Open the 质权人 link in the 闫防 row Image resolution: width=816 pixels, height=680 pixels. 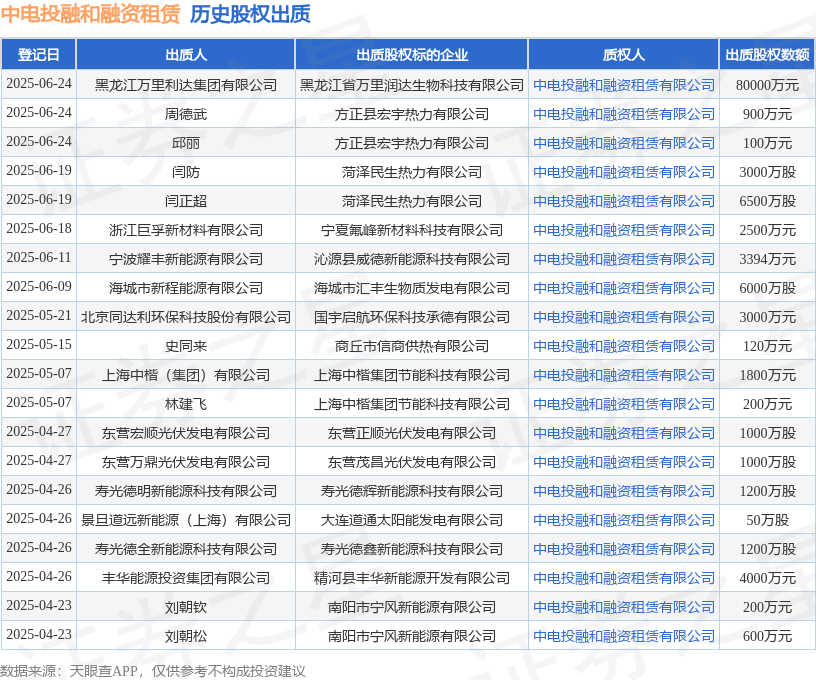click(x=623, y=172)
